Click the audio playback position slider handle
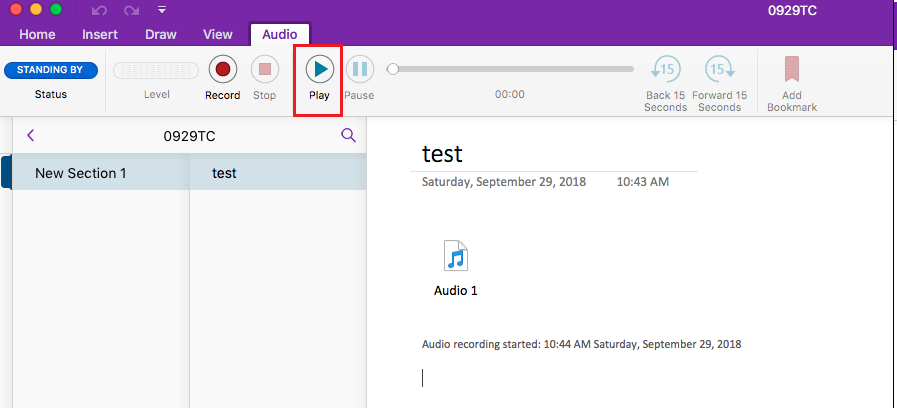Image resolution: width=897 pixels, height=408 pixels. point(392,69)
